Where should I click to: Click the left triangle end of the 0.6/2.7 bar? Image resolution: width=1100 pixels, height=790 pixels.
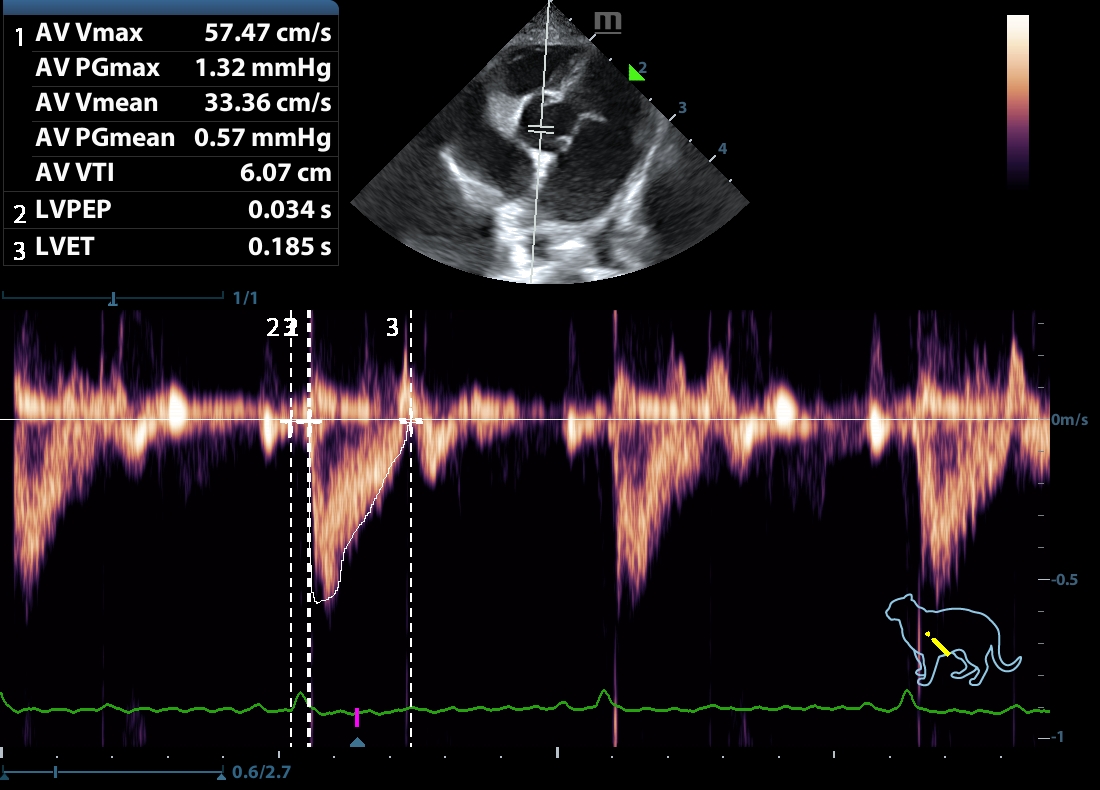(x=5, y=774)
